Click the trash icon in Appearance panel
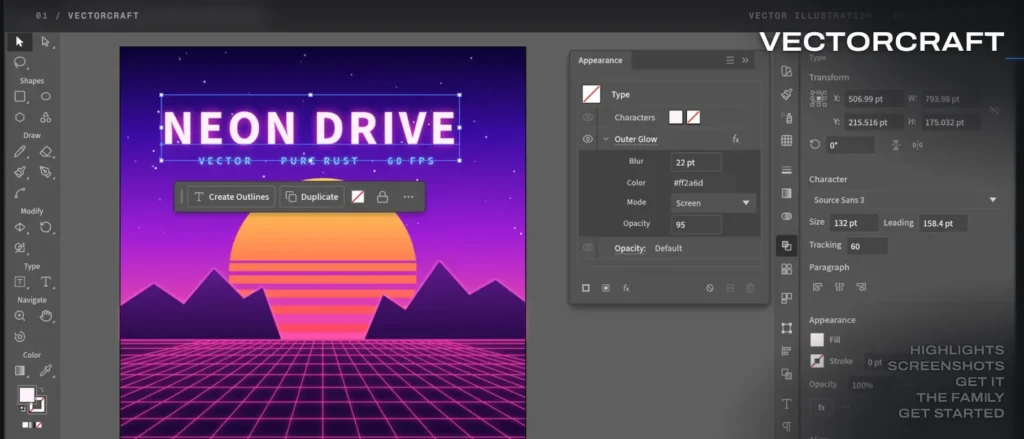This screenshot has width=1024, height=439. (750, 288)
